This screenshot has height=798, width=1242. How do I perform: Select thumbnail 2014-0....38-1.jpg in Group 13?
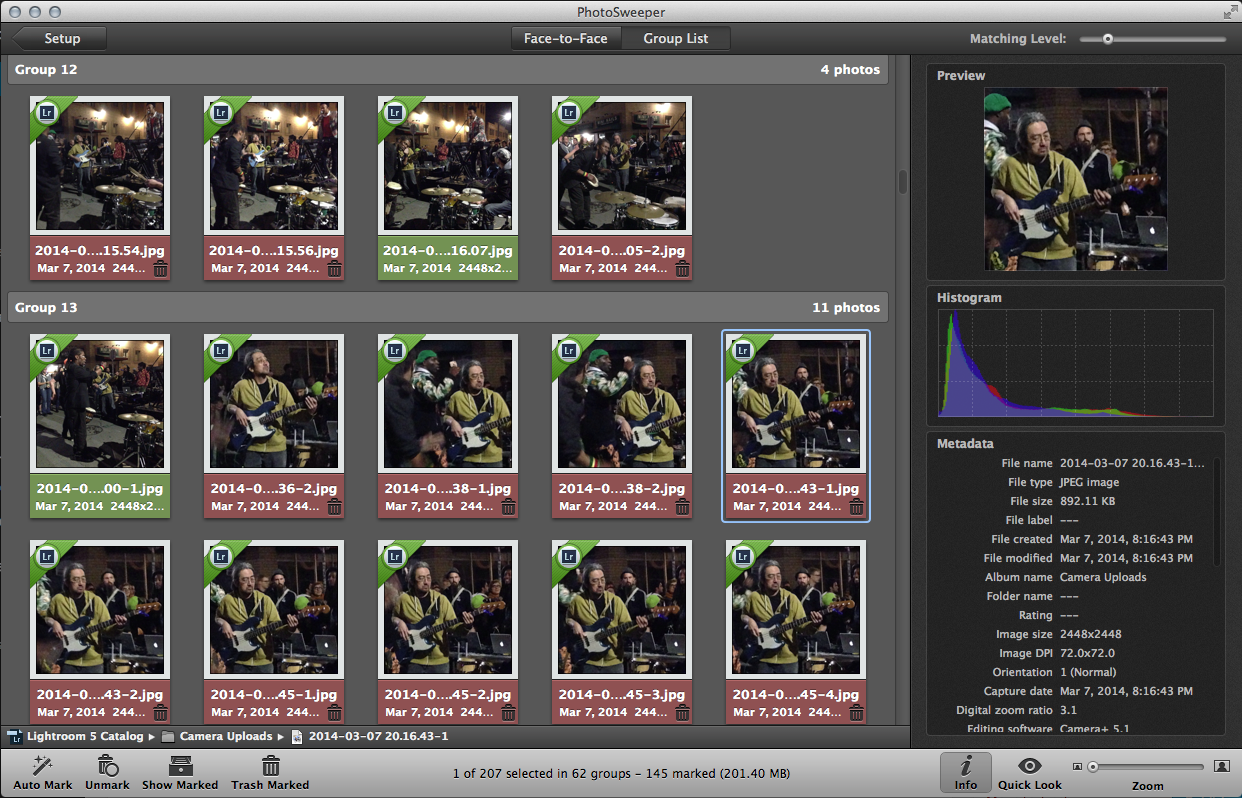click(x=448, y=404)
